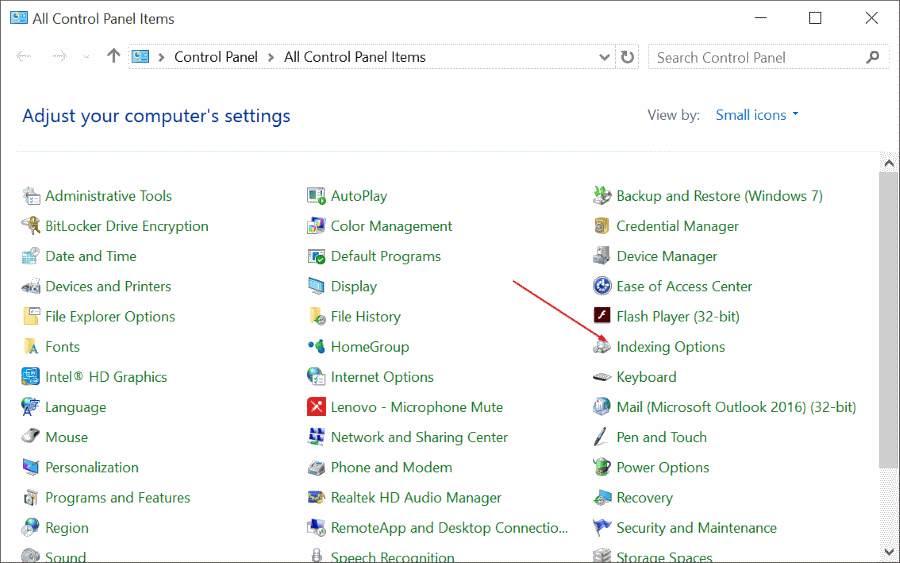This screenshot has width=900, height=563.
Task: Open the Default Programs icon
Action: pyautogui.click(x=316, y=257)
